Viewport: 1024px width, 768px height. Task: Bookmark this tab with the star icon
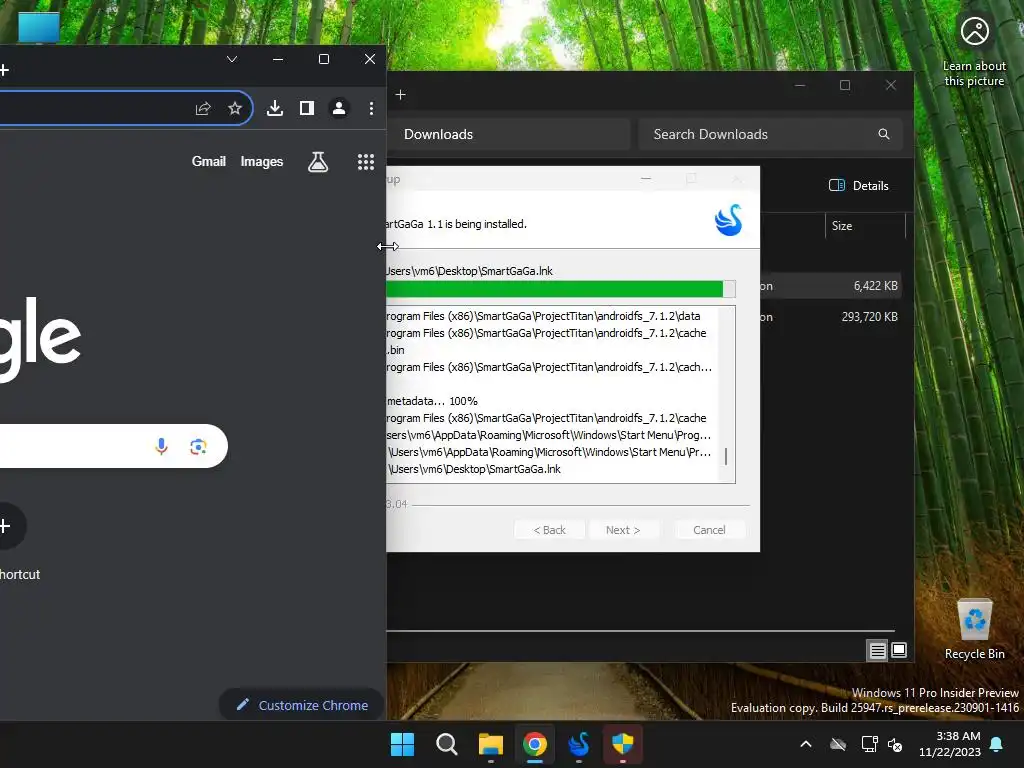click(235, 108)
